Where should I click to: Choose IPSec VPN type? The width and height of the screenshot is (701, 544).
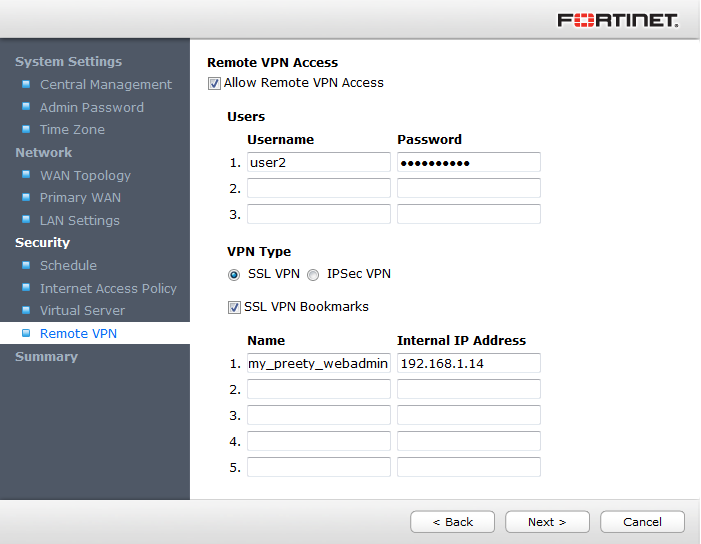313,274
